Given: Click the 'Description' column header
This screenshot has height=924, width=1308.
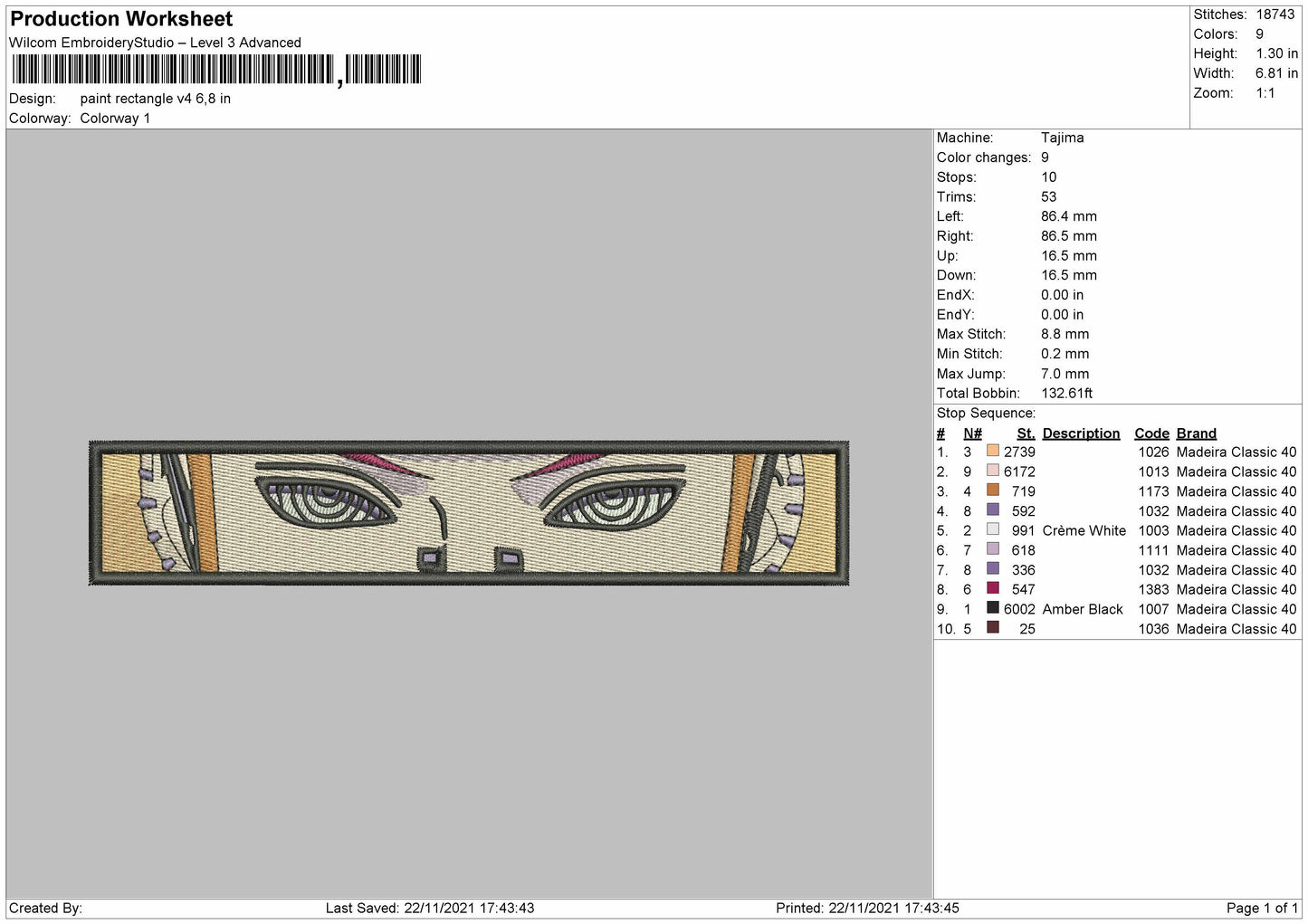Looking at the screenshot, I should (1081, 433).
